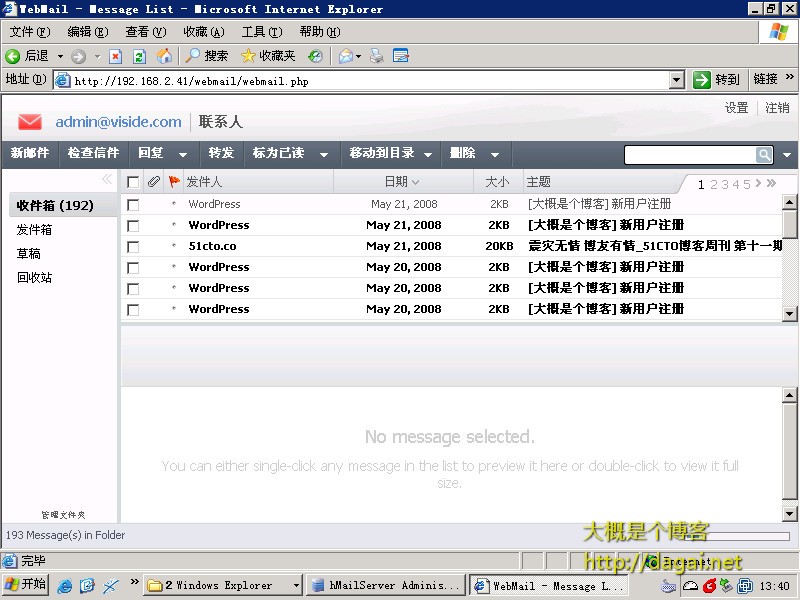Toggle the select-all messages checkbox
This screenshot has width=800, height=600.
click(133, 182)
